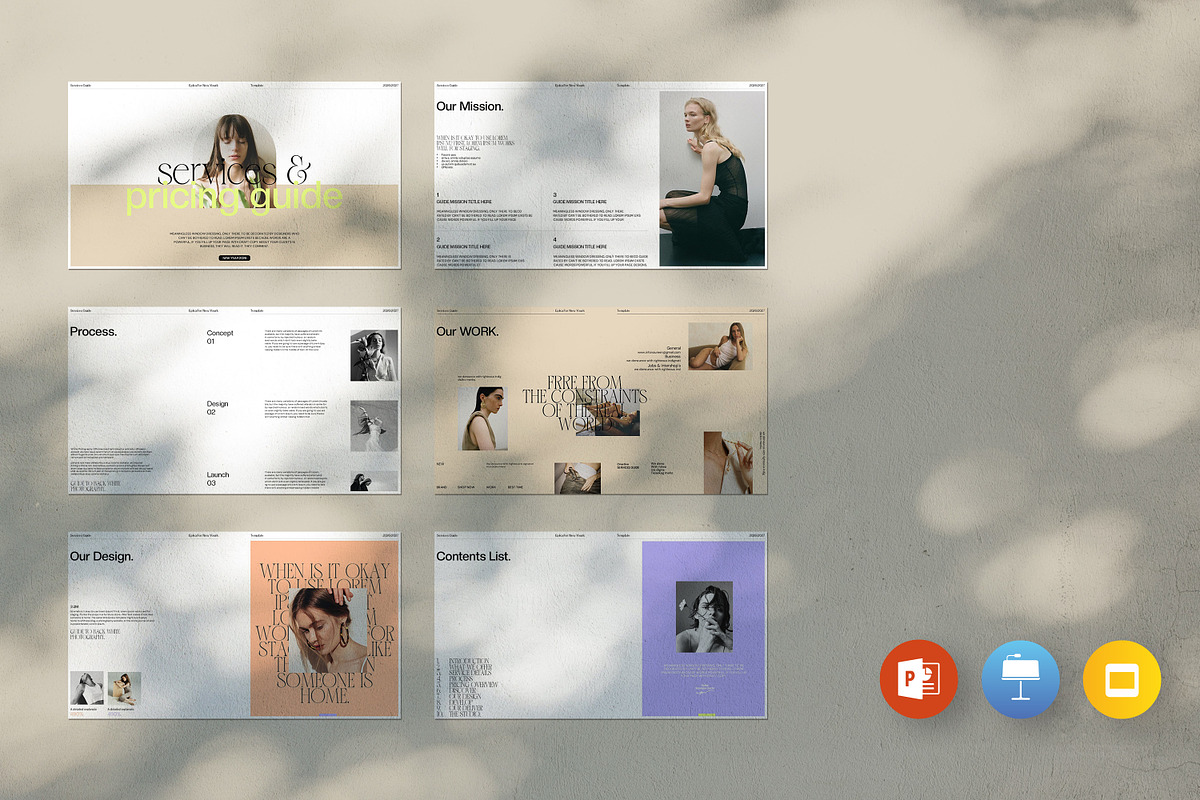Click the 'Our Design.' heading
The image size is (1200, 800).
(x=101, y=556)
